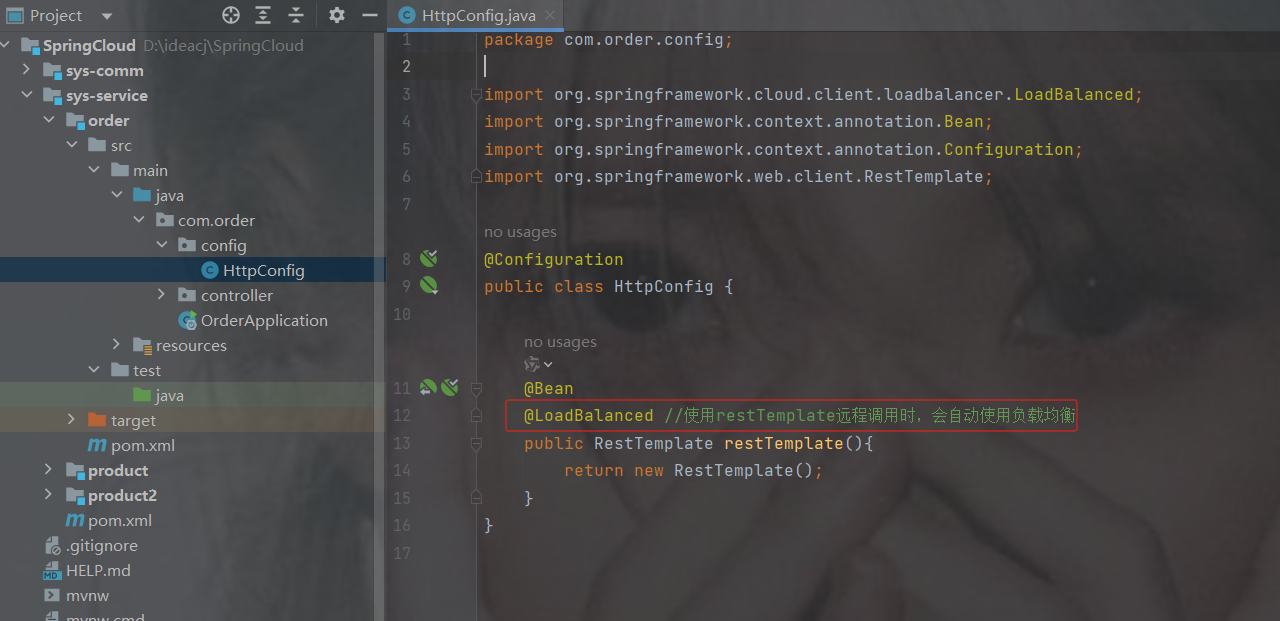Click the class icon beside HttpConfig in tree
This screenshot has width=1280, height=621.
pyautogui.click(x=209, y=270)
